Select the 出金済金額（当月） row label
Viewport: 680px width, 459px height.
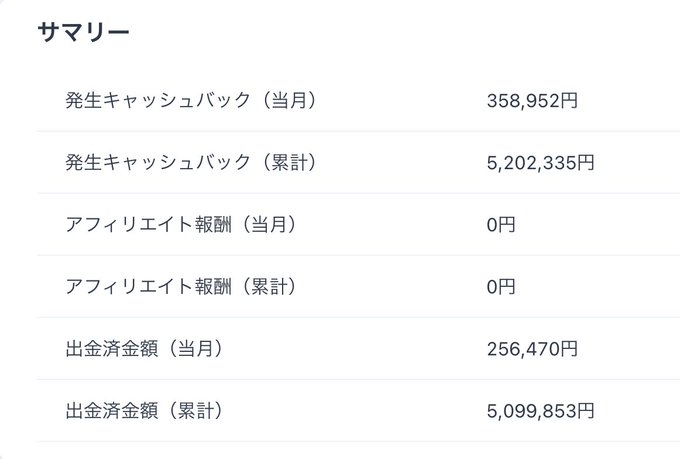tap(143, 349)
